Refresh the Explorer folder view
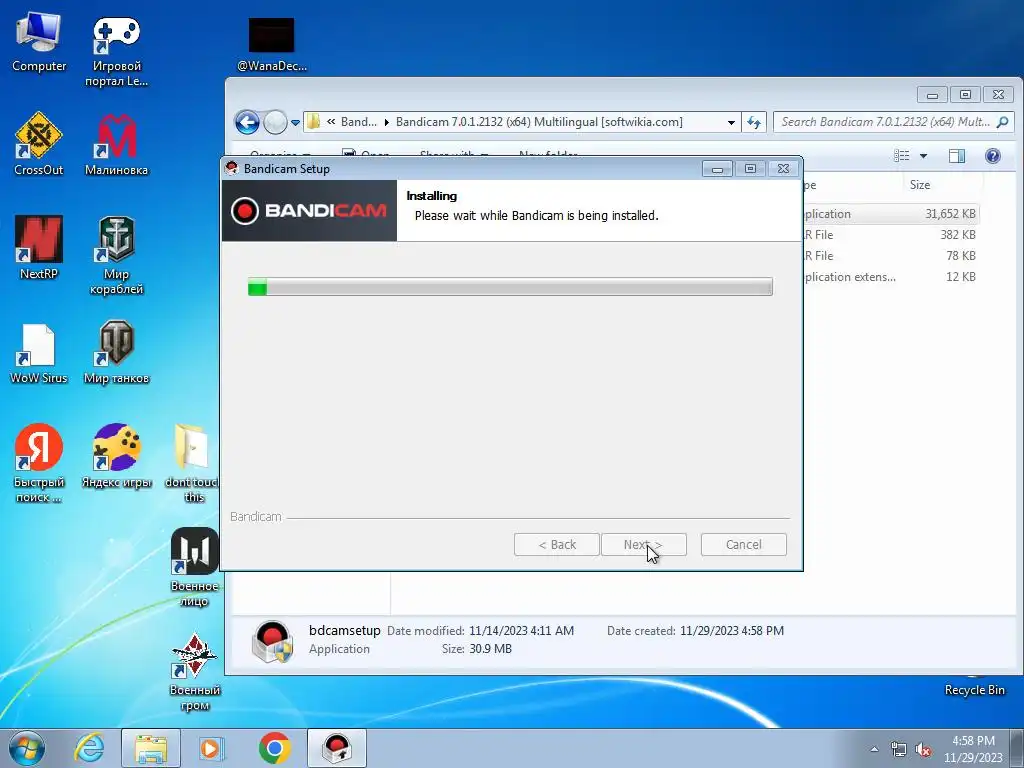Viewport: 1024px width, 768px height. coord(754,122)
